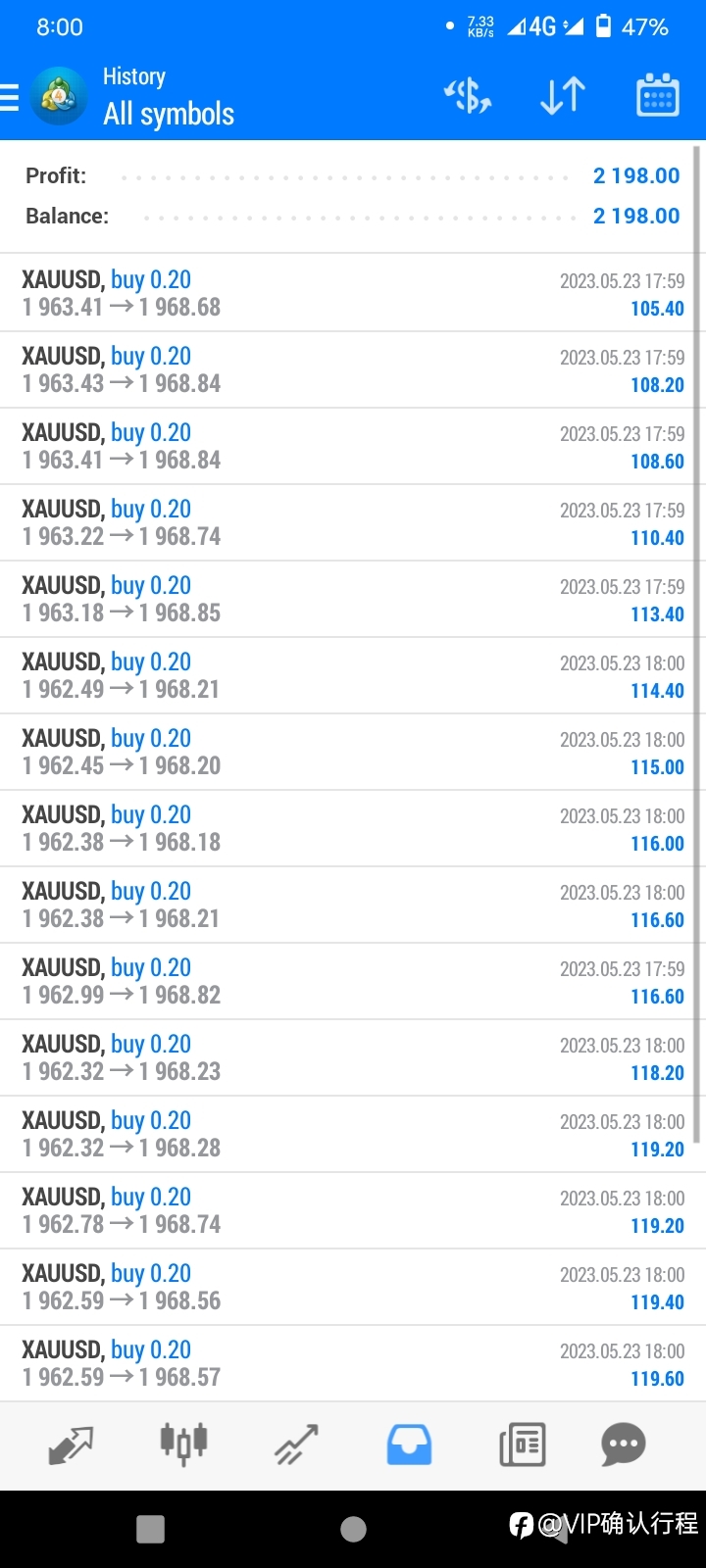This screenshot has height=1568, width=706.
Task: Tap the Android home circle button
Action: click(353, 1529)
